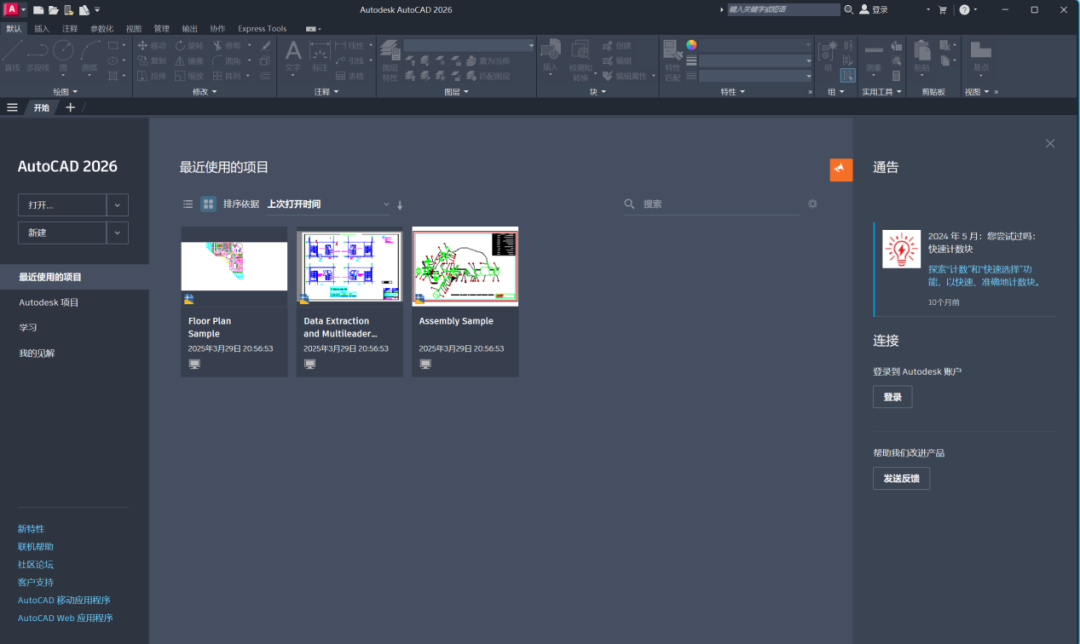Open the 参数化 ribbon tab
Image resolution: width=1080 pixels, height=644 pixels.
click(102, 29)
